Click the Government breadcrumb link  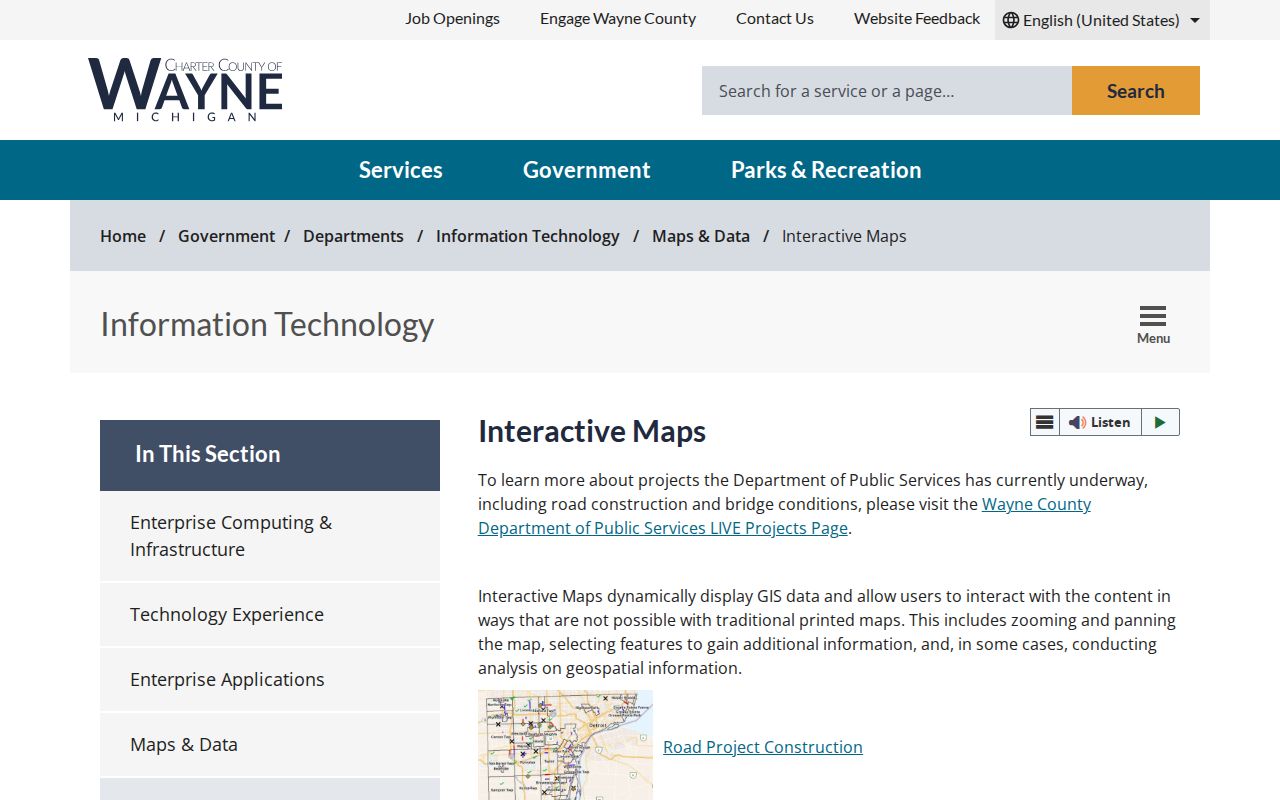tap(226, 236)
